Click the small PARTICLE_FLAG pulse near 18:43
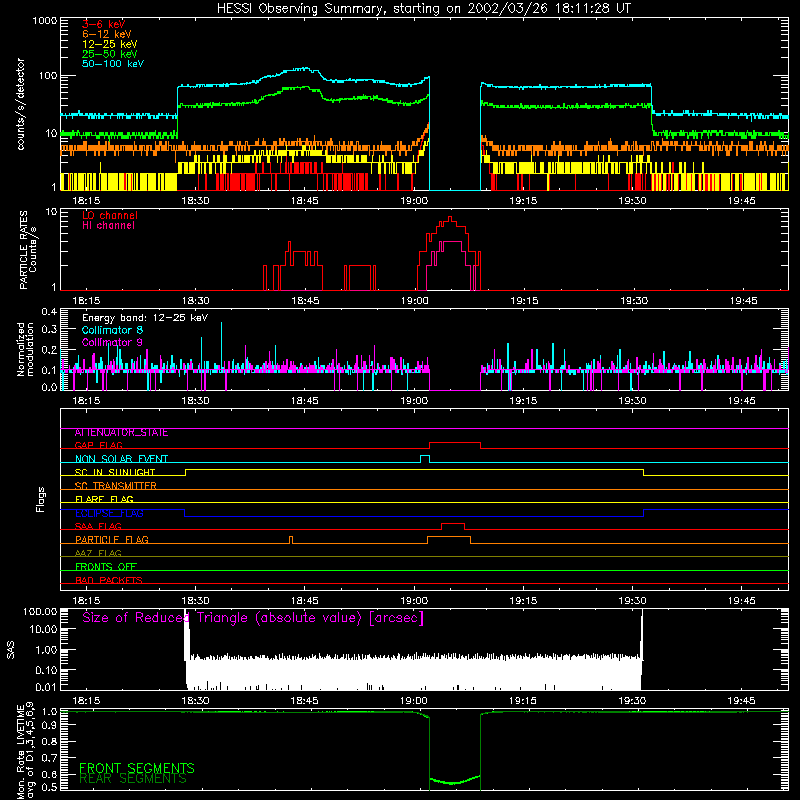Image resolution: width=800 pixels, height=800 pixels. click(x=291, y=539)
